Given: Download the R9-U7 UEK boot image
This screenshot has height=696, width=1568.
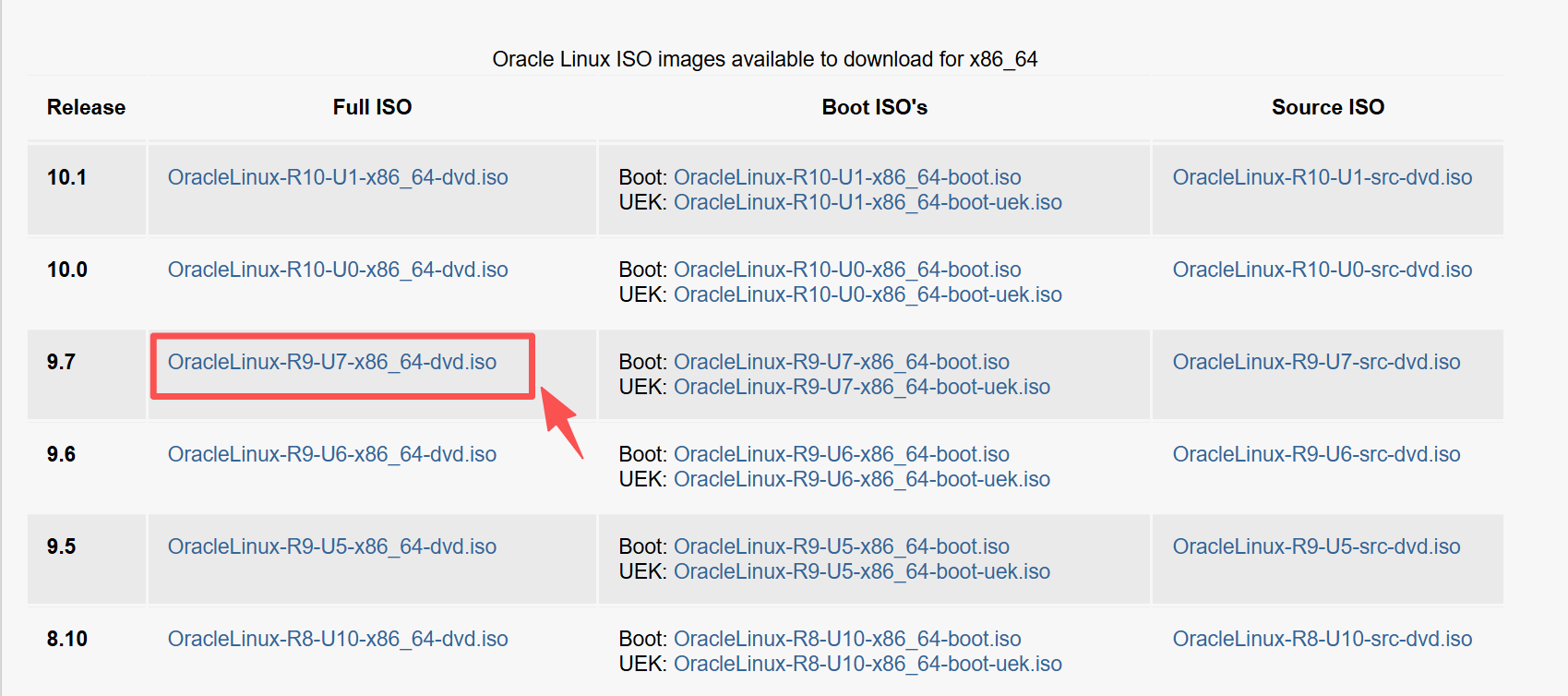Looking at the screenshot, I should click(862, 387).
